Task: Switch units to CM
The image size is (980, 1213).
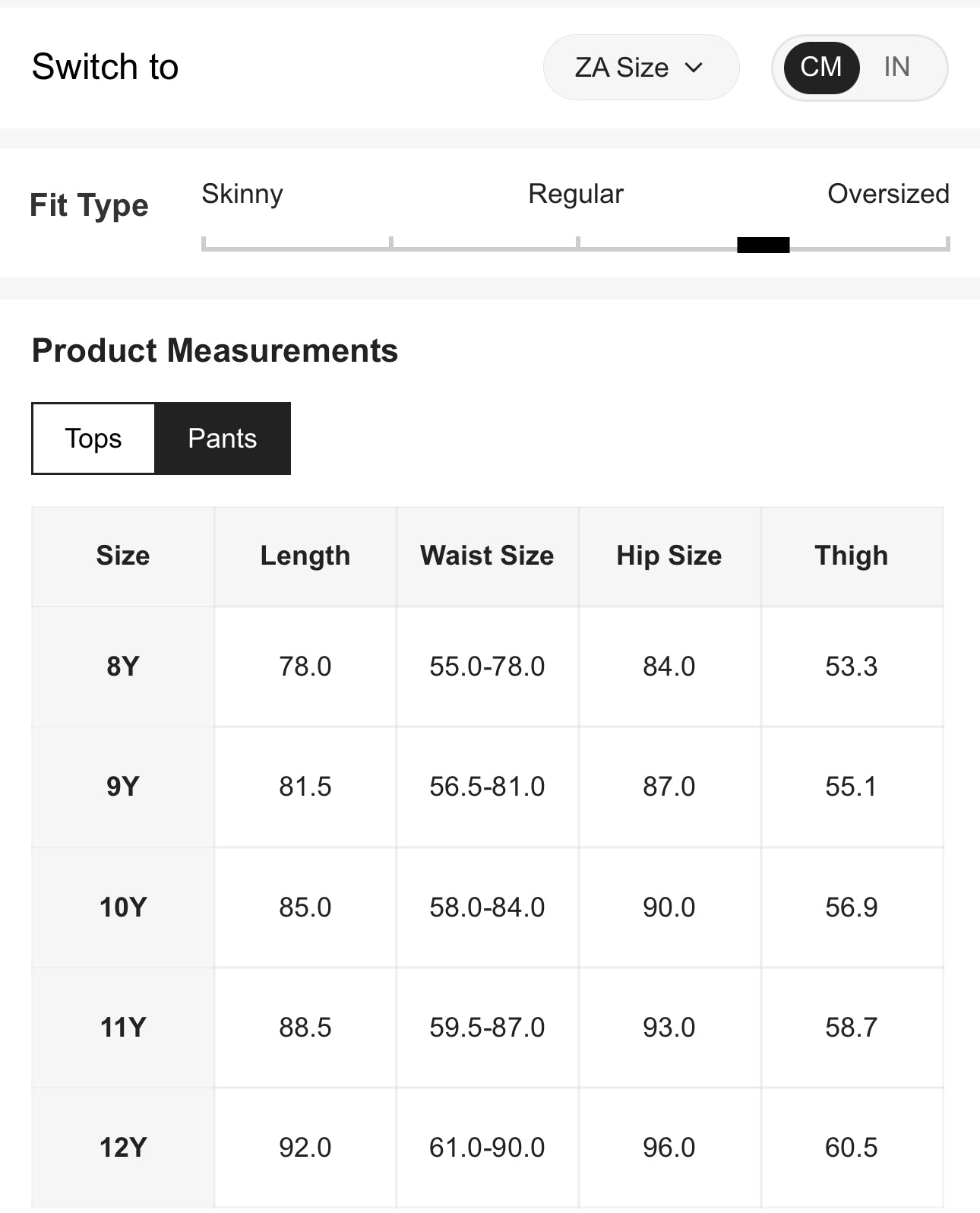Action: [x=821, y=68]
